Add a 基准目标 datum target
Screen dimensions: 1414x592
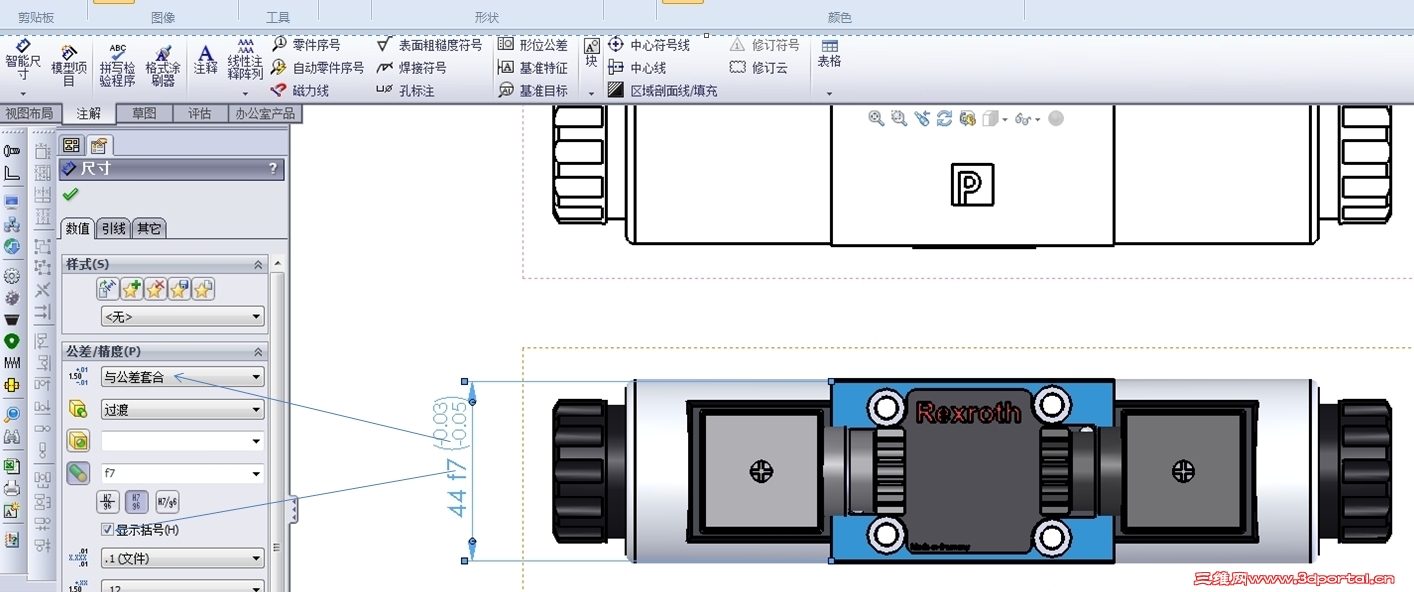[x=533, y=90]
